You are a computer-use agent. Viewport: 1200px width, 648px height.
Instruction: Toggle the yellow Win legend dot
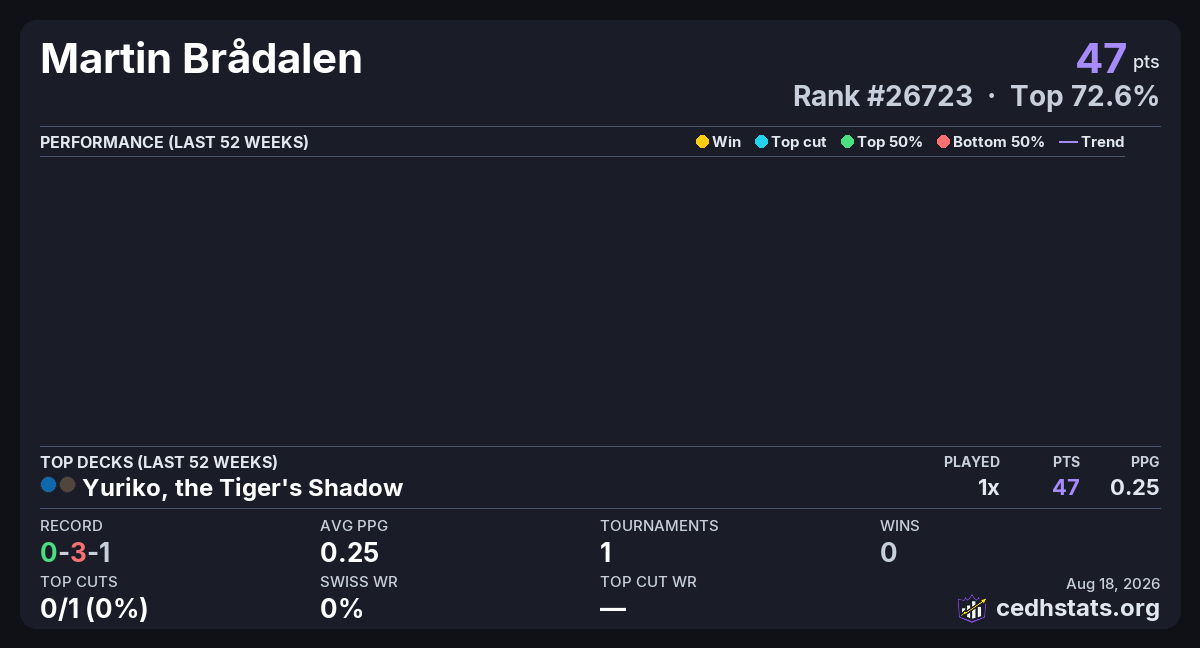coord(702,142)
